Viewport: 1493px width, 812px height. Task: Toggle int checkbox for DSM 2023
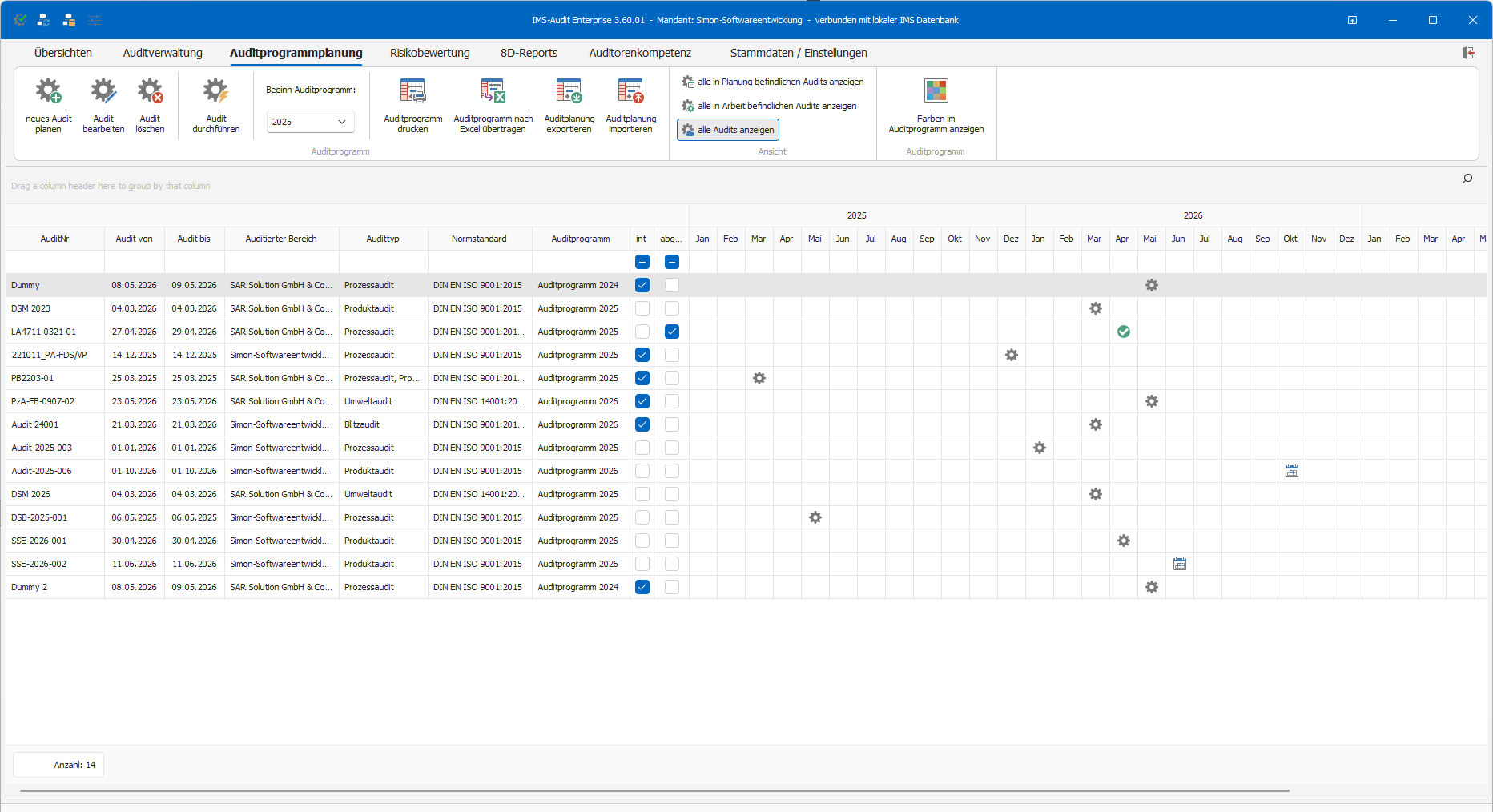click(x=642, y=308)
